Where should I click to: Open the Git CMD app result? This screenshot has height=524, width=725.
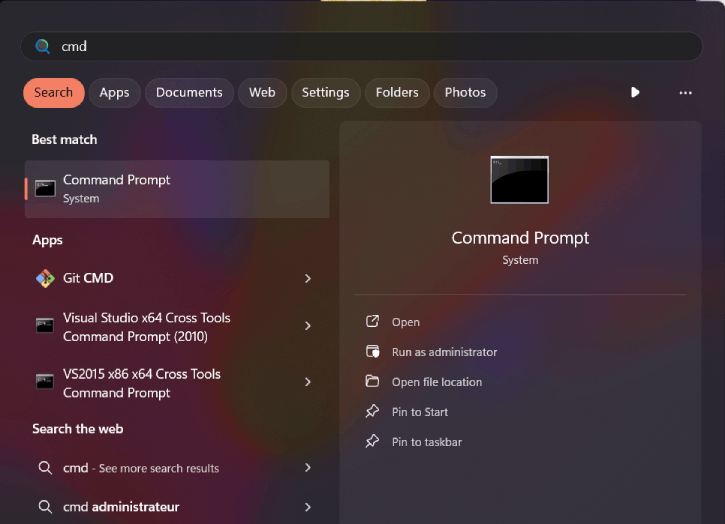pyautogui.click(x=177, y=278)
